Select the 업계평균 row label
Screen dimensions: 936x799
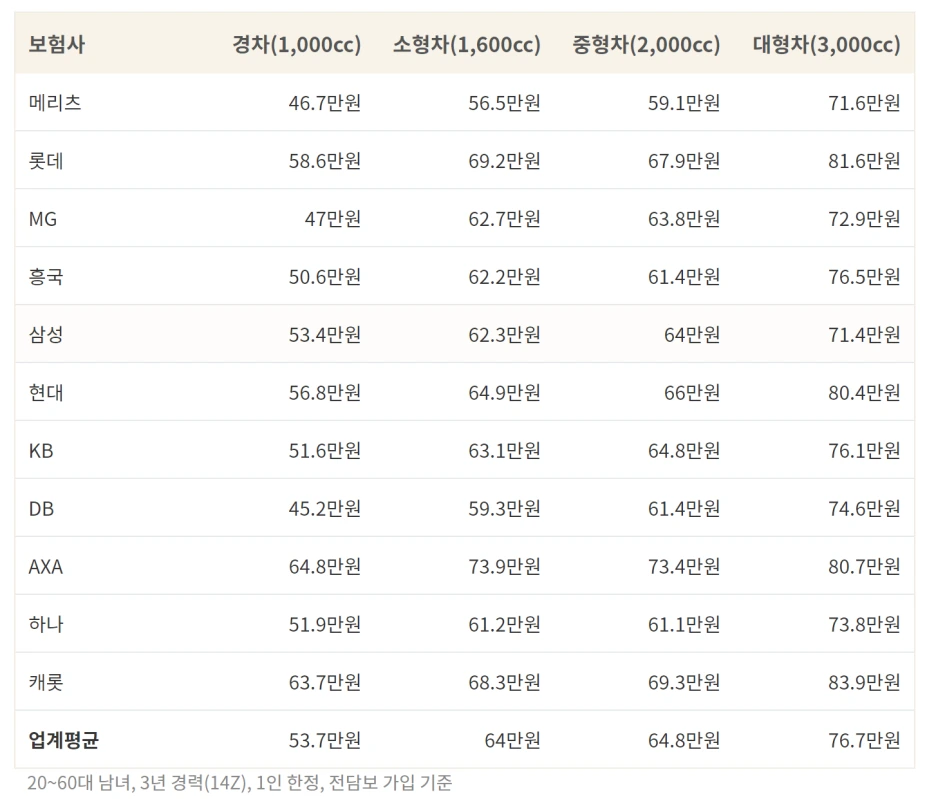point(64,740)
